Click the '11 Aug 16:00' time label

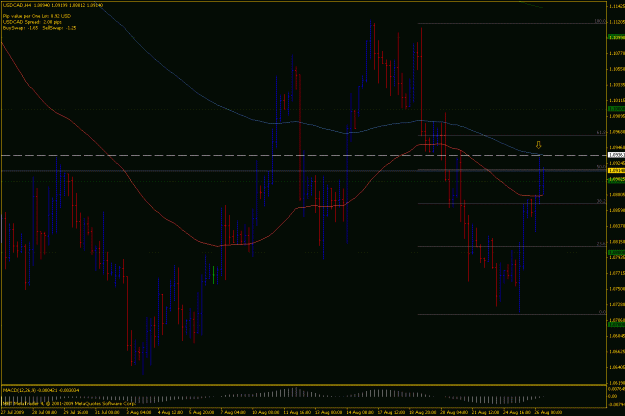tap(297, 412)
